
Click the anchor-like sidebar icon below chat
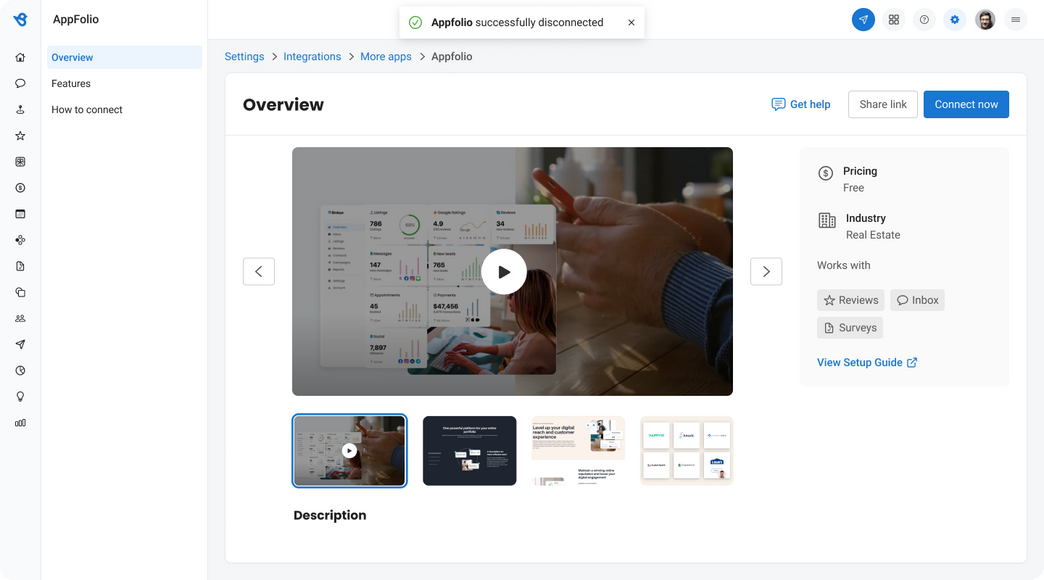tap(20, 109)
